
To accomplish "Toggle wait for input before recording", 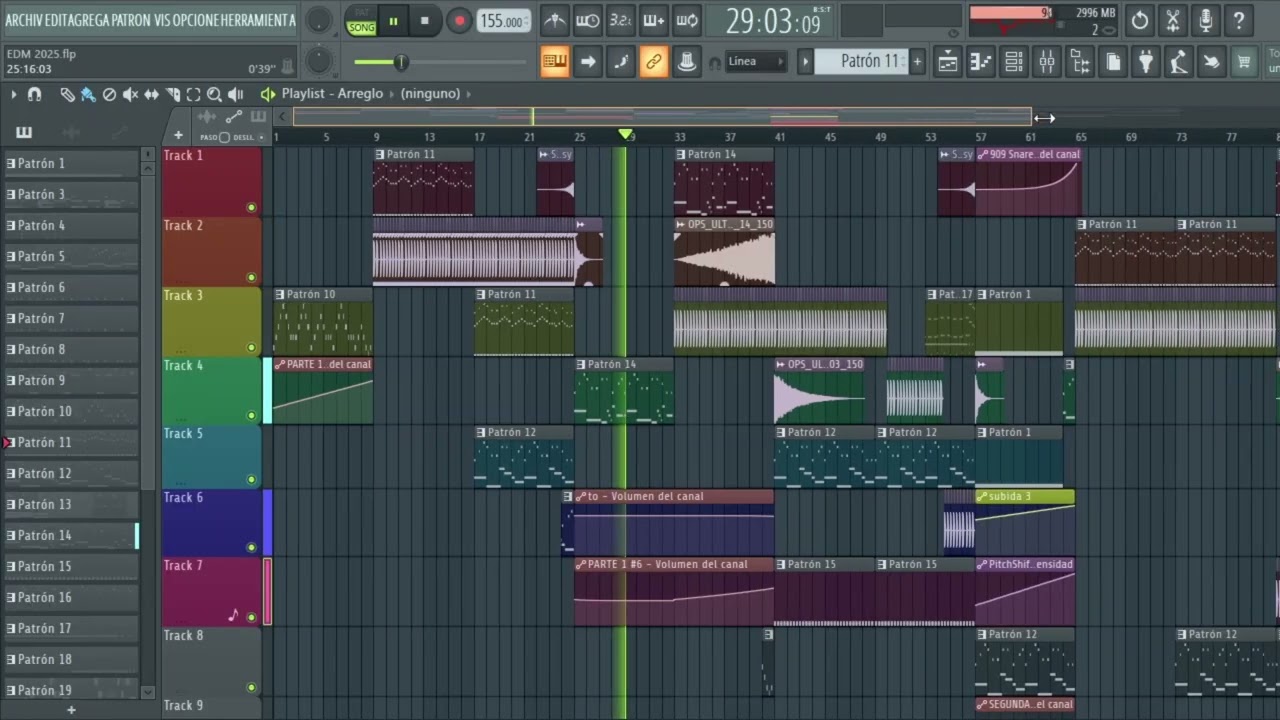I will click(x=588, y=20).
